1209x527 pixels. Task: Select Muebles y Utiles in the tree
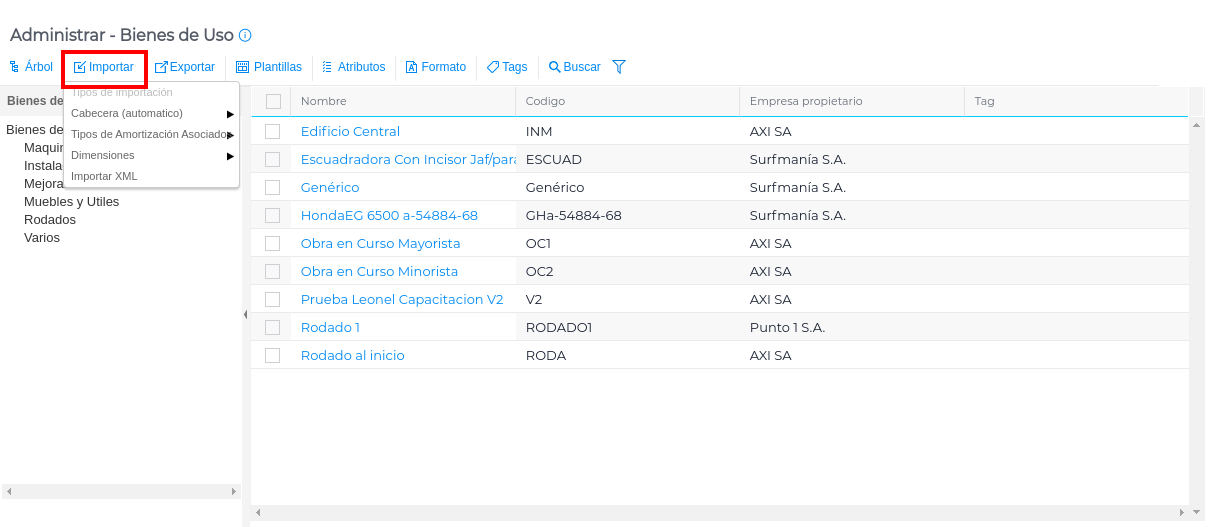71,201
